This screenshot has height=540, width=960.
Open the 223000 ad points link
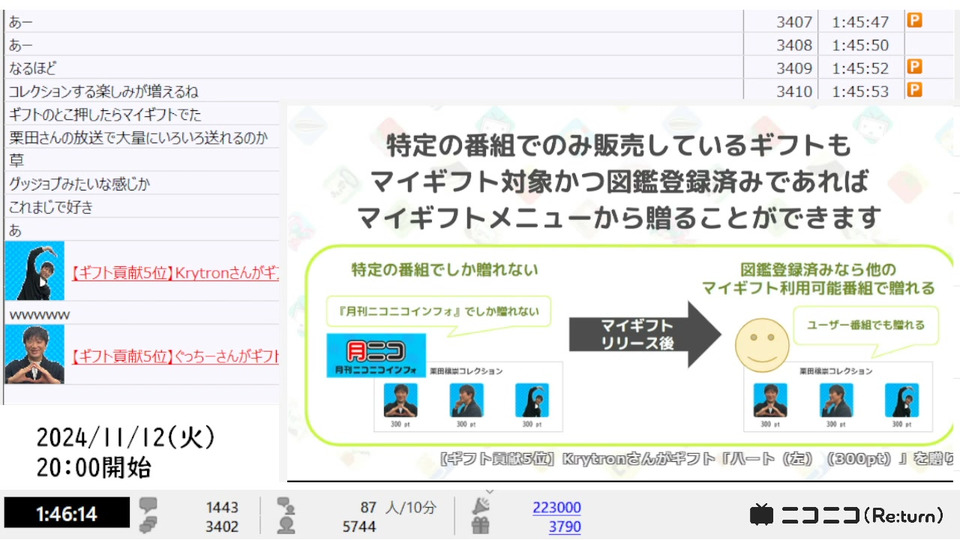point(557,507)
